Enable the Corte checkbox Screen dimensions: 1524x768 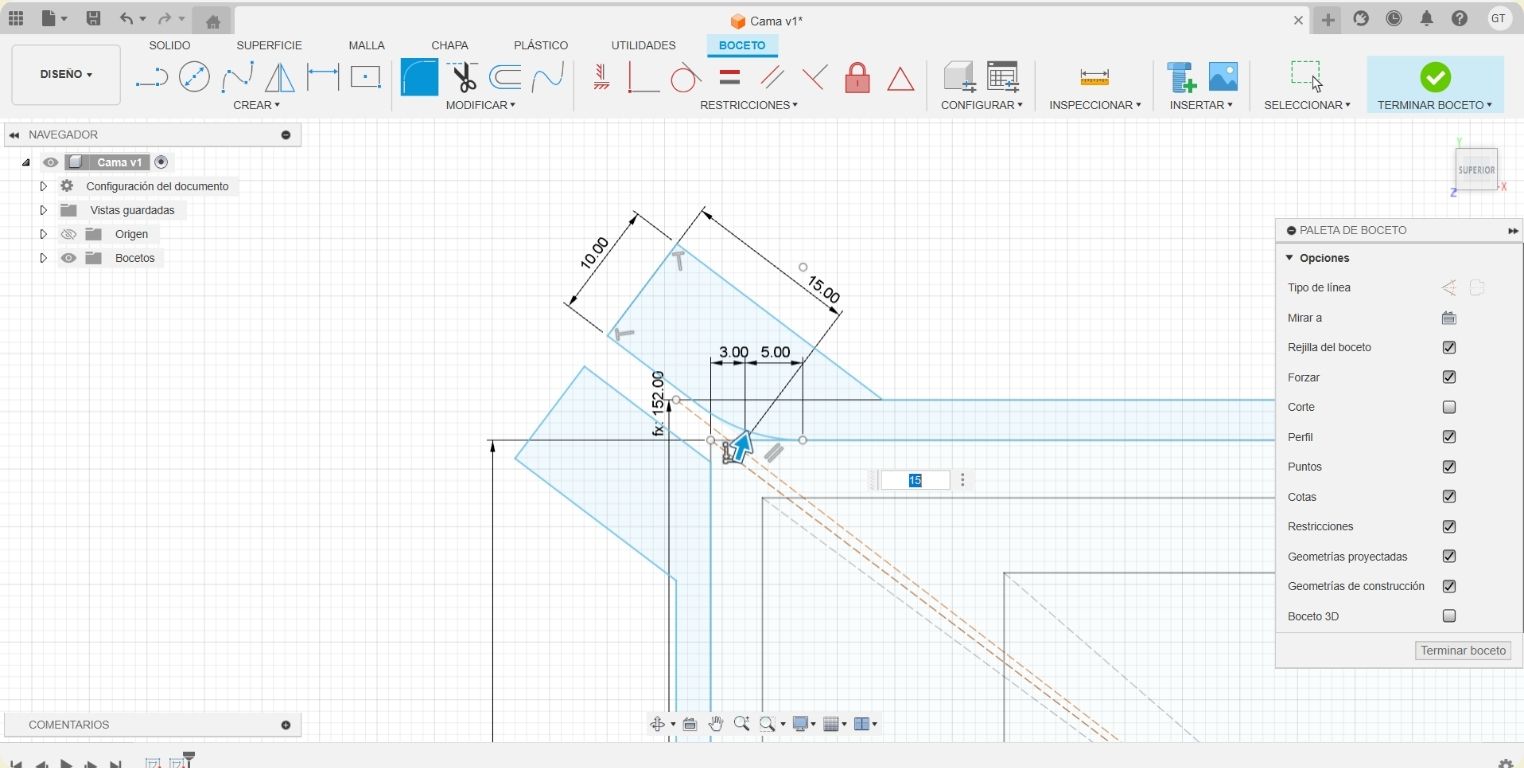click(1449, 407)
